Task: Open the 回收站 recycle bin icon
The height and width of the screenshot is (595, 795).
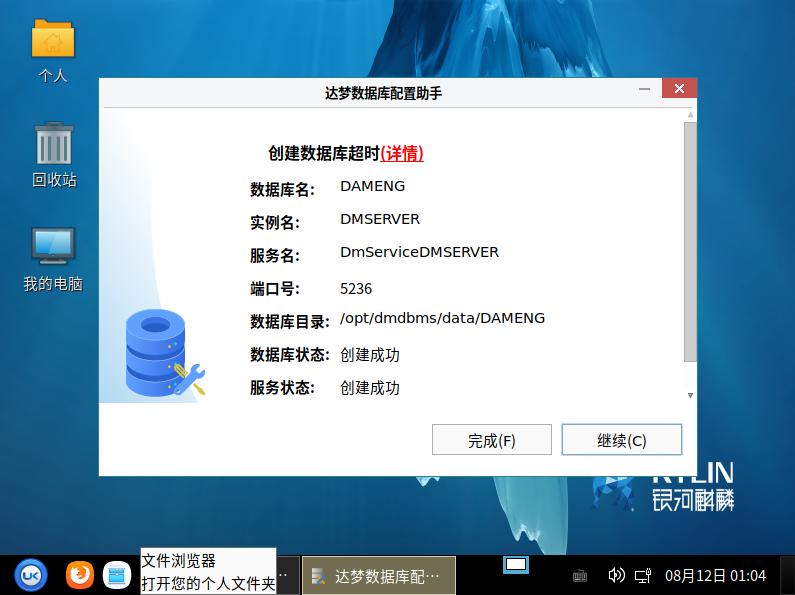Action: pyautogui.click(x=54, y=155)
